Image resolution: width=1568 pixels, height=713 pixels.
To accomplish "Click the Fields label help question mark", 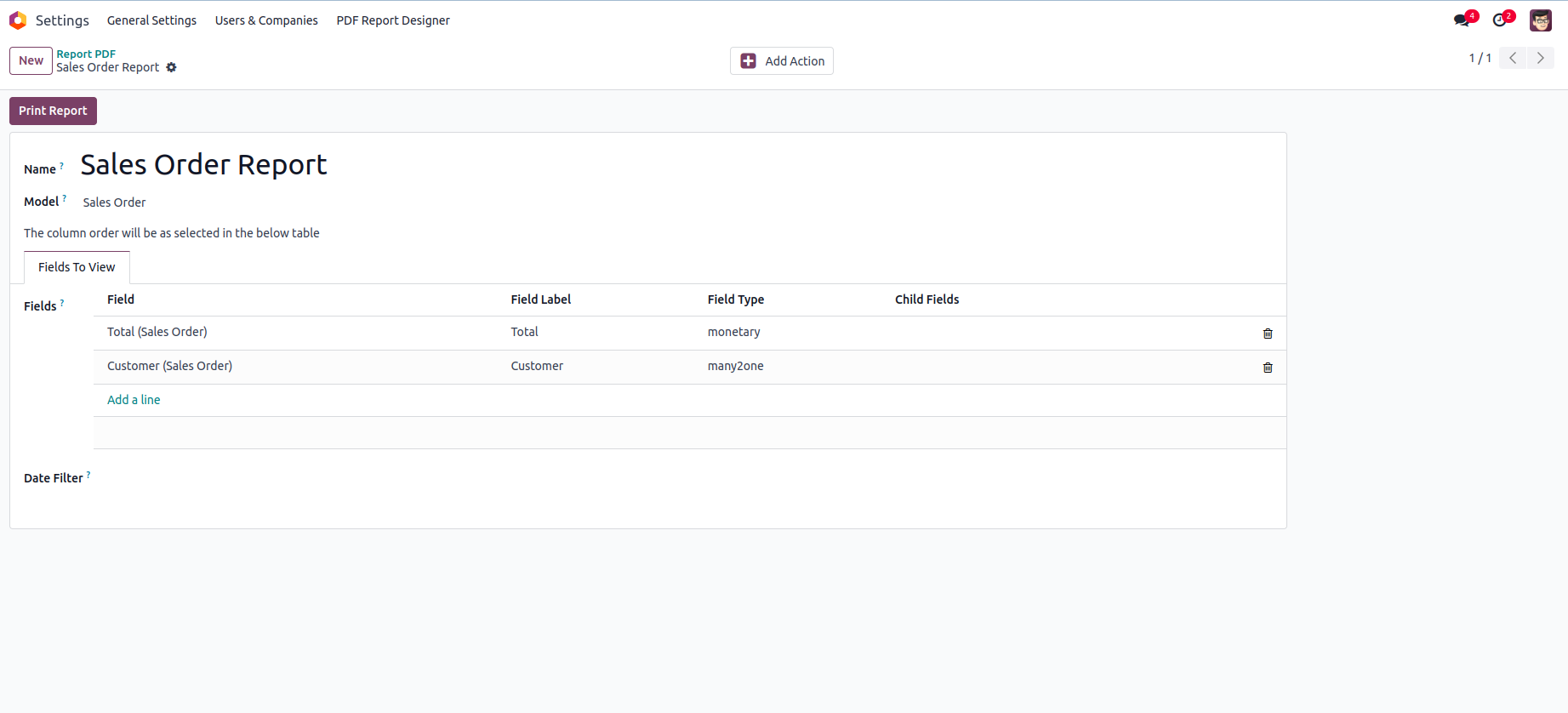I will 62,303.
